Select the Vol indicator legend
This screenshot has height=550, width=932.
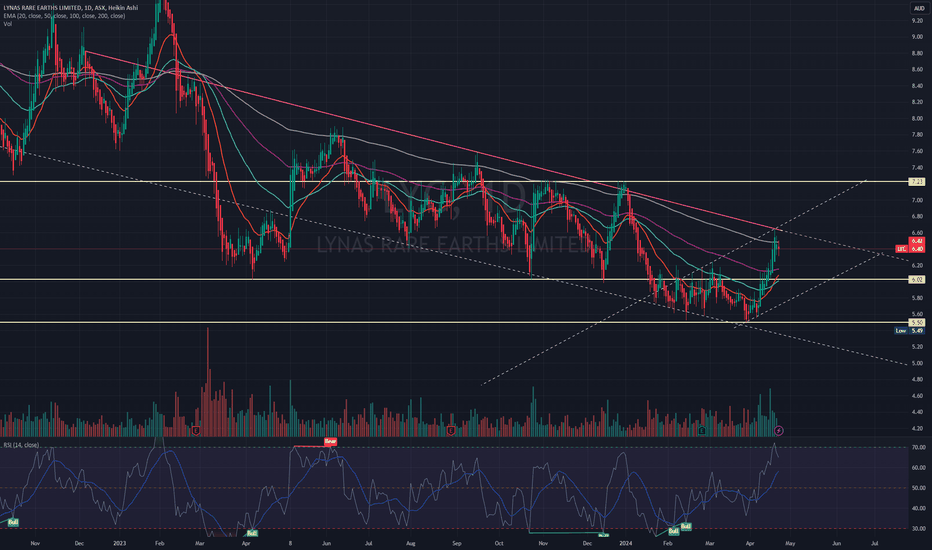pyautogui.click(x=7, y=24)
